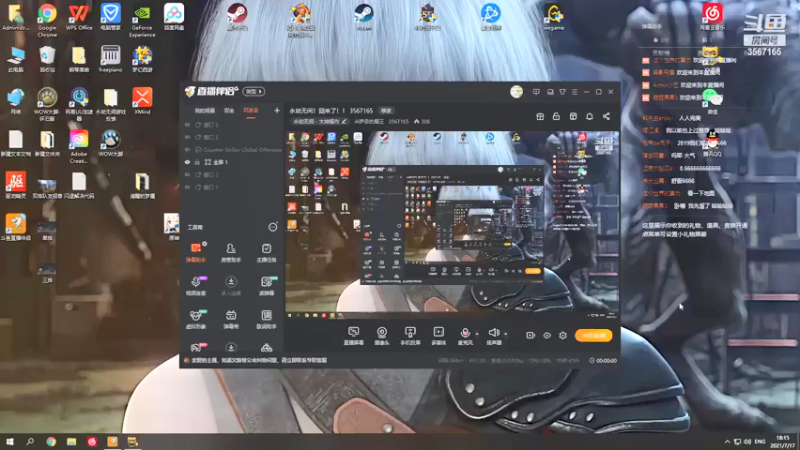
Task: Open the 歌词助手 tool
Action: coord(266,319)
